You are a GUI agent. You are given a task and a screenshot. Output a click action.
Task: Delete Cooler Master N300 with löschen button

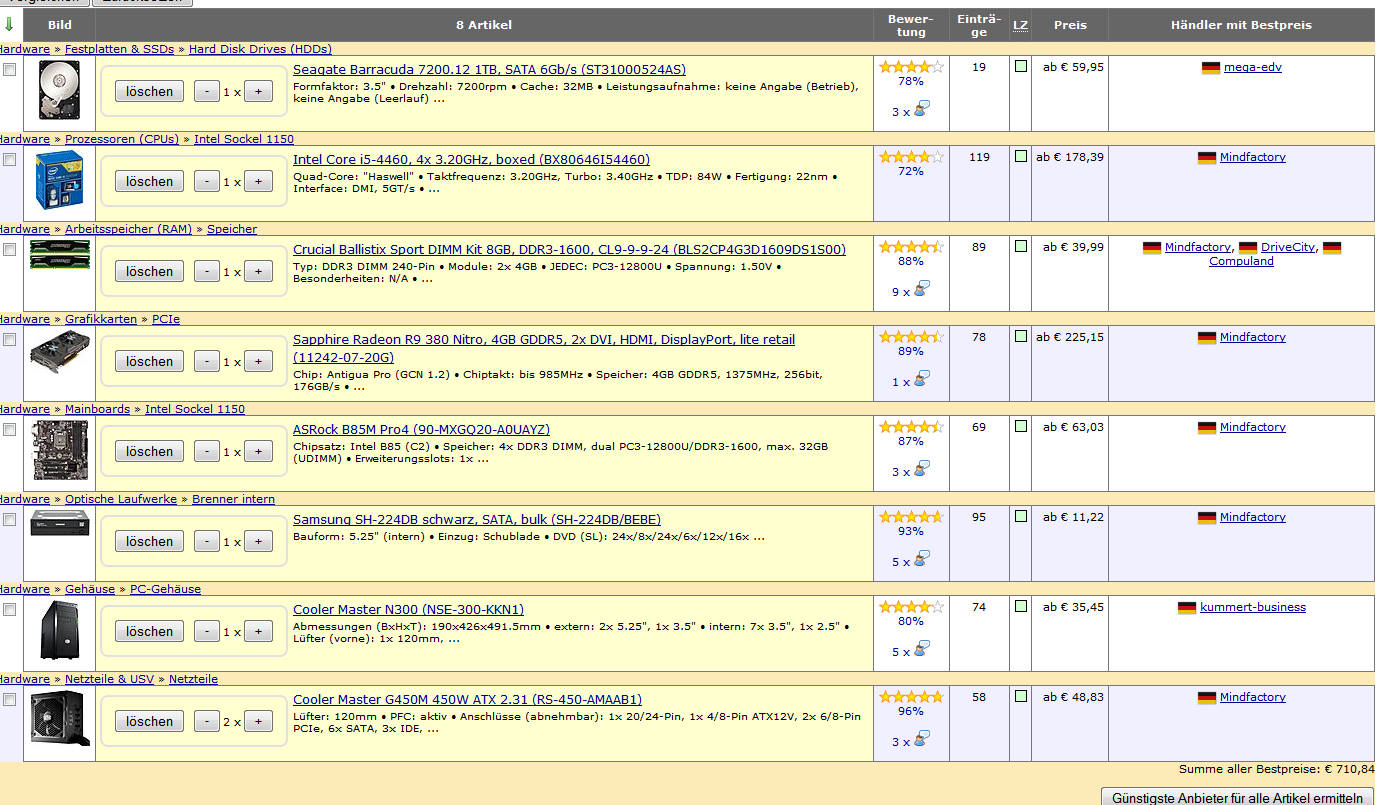(150, 631)
